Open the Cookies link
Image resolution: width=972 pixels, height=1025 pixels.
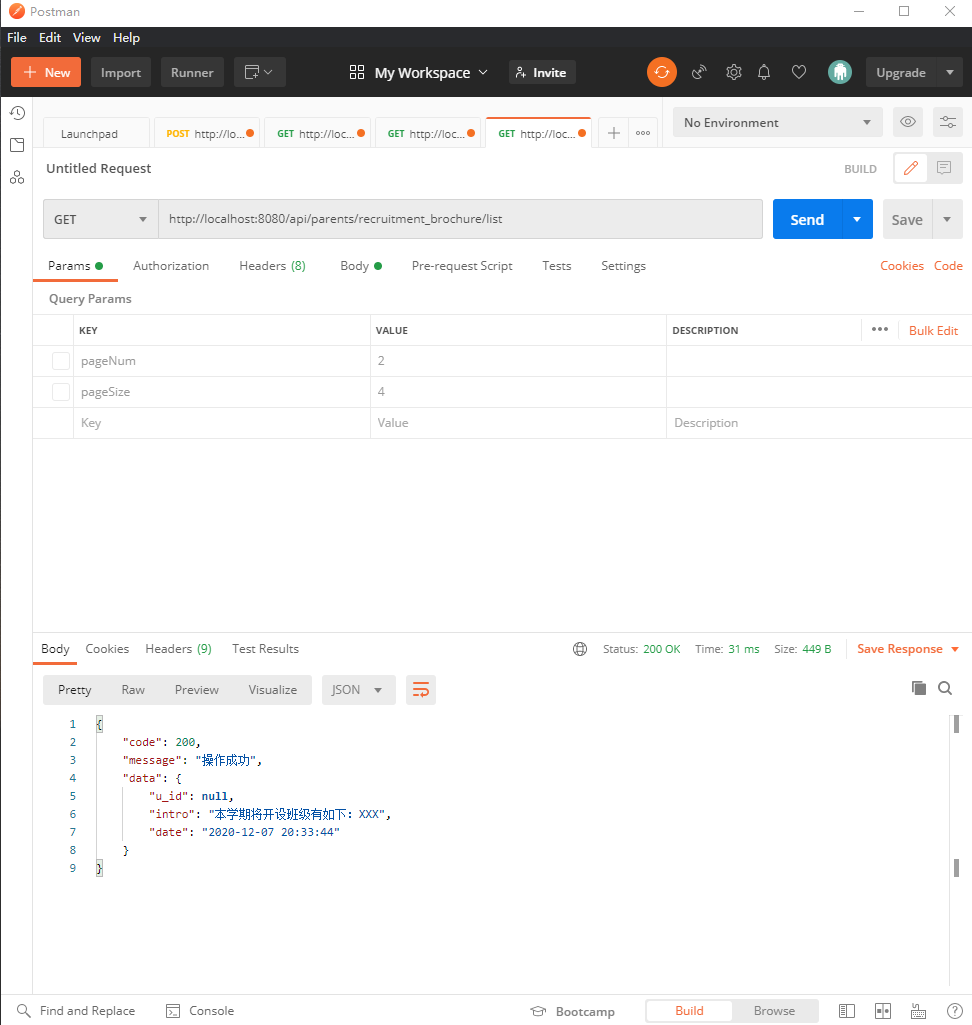tap(901, 266)
